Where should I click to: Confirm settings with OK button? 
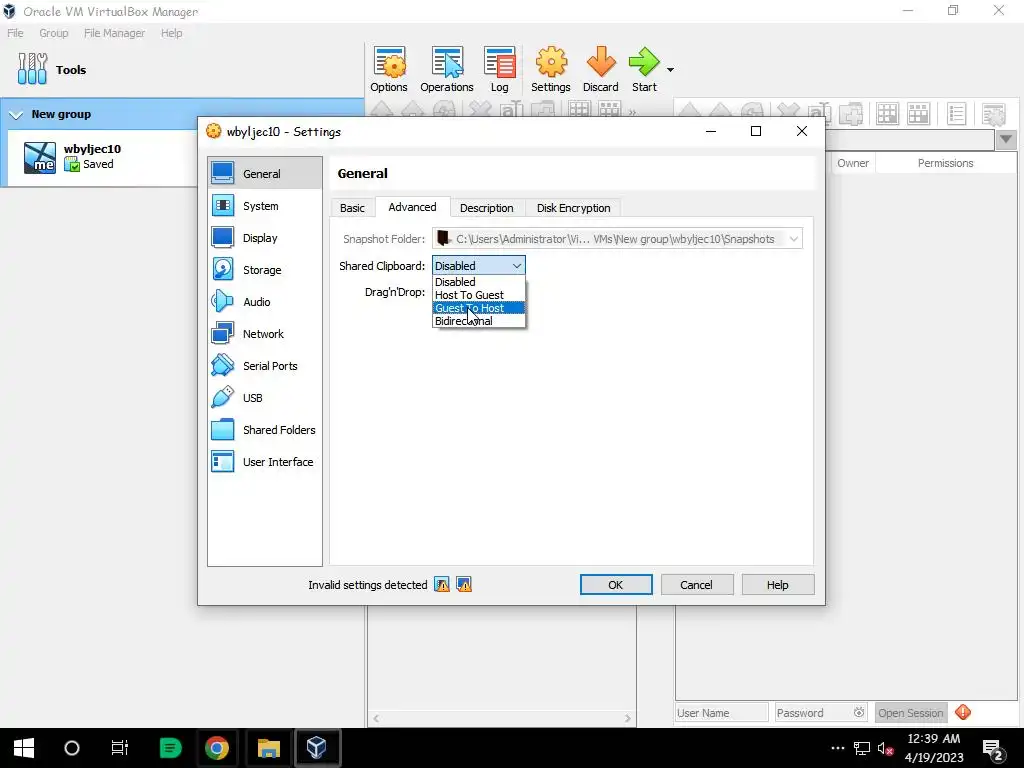tap(616, 585)
